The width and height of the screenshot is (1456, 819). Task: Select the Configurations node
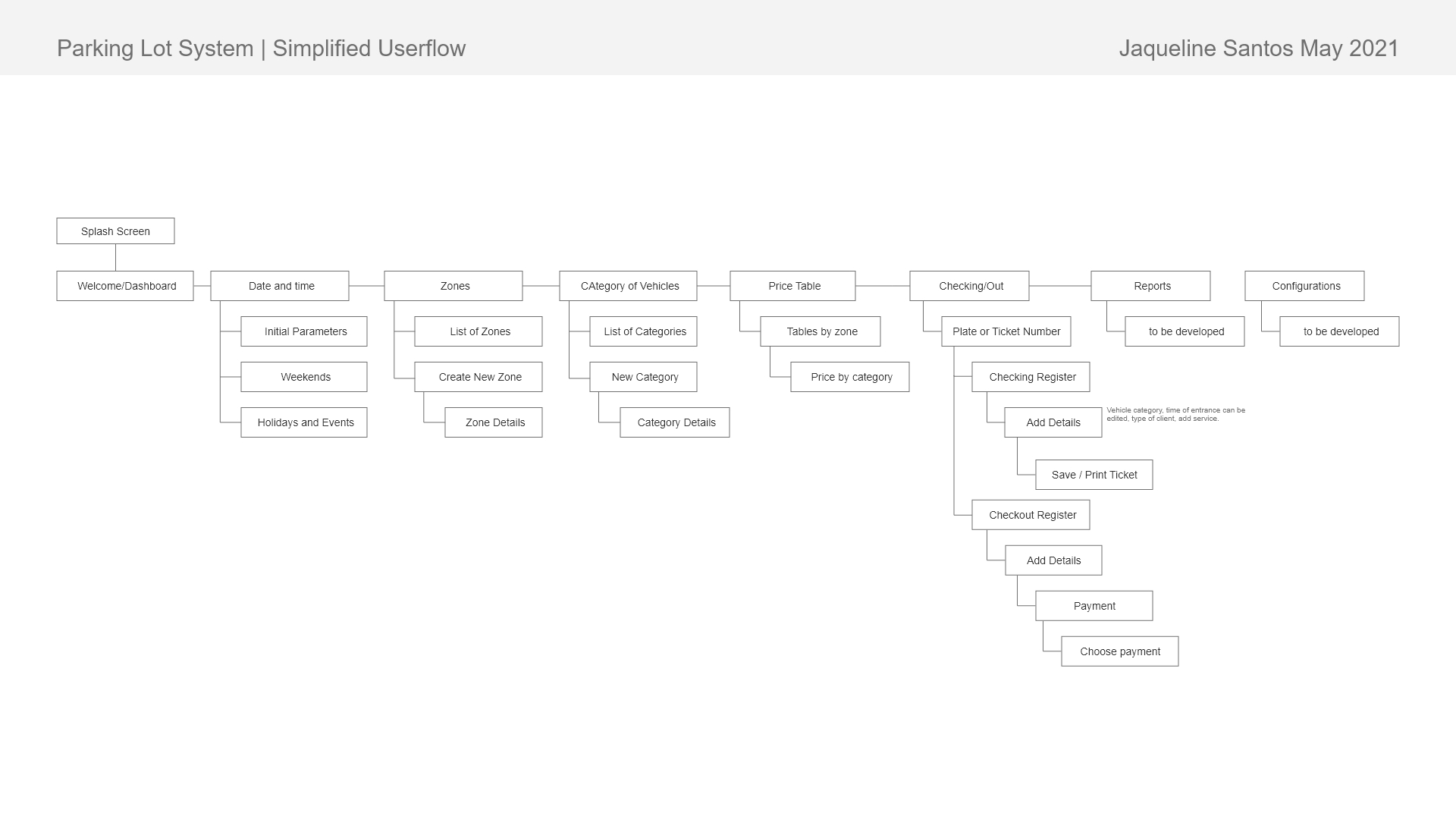pos(1304,286)
